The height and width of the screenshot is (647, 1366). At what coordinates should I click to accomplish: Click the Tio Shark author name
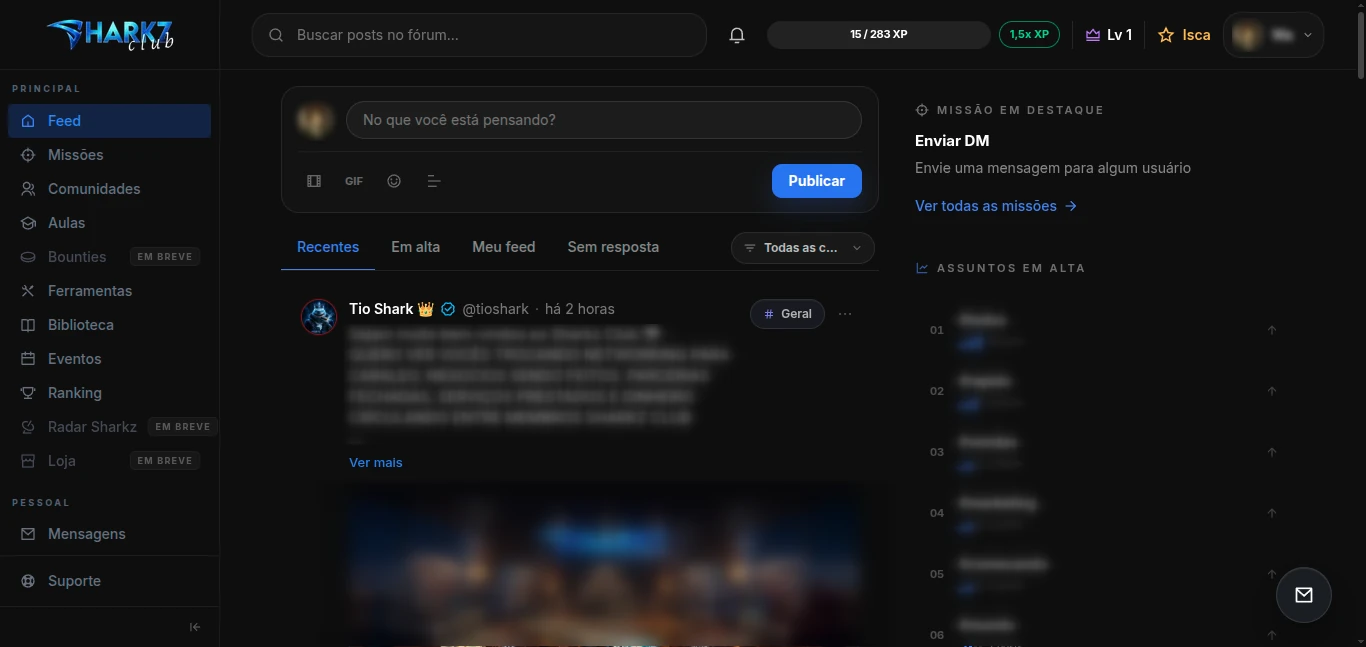tap(381, 309)
